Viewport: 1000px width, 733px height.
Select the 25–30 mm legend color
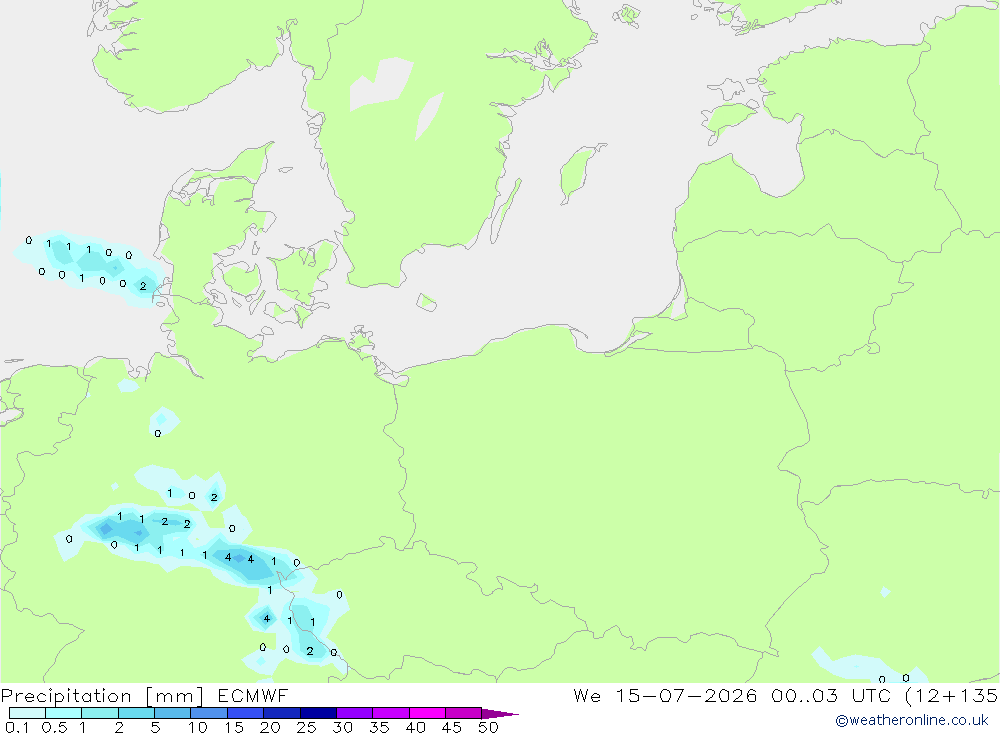tap(318, 713)
